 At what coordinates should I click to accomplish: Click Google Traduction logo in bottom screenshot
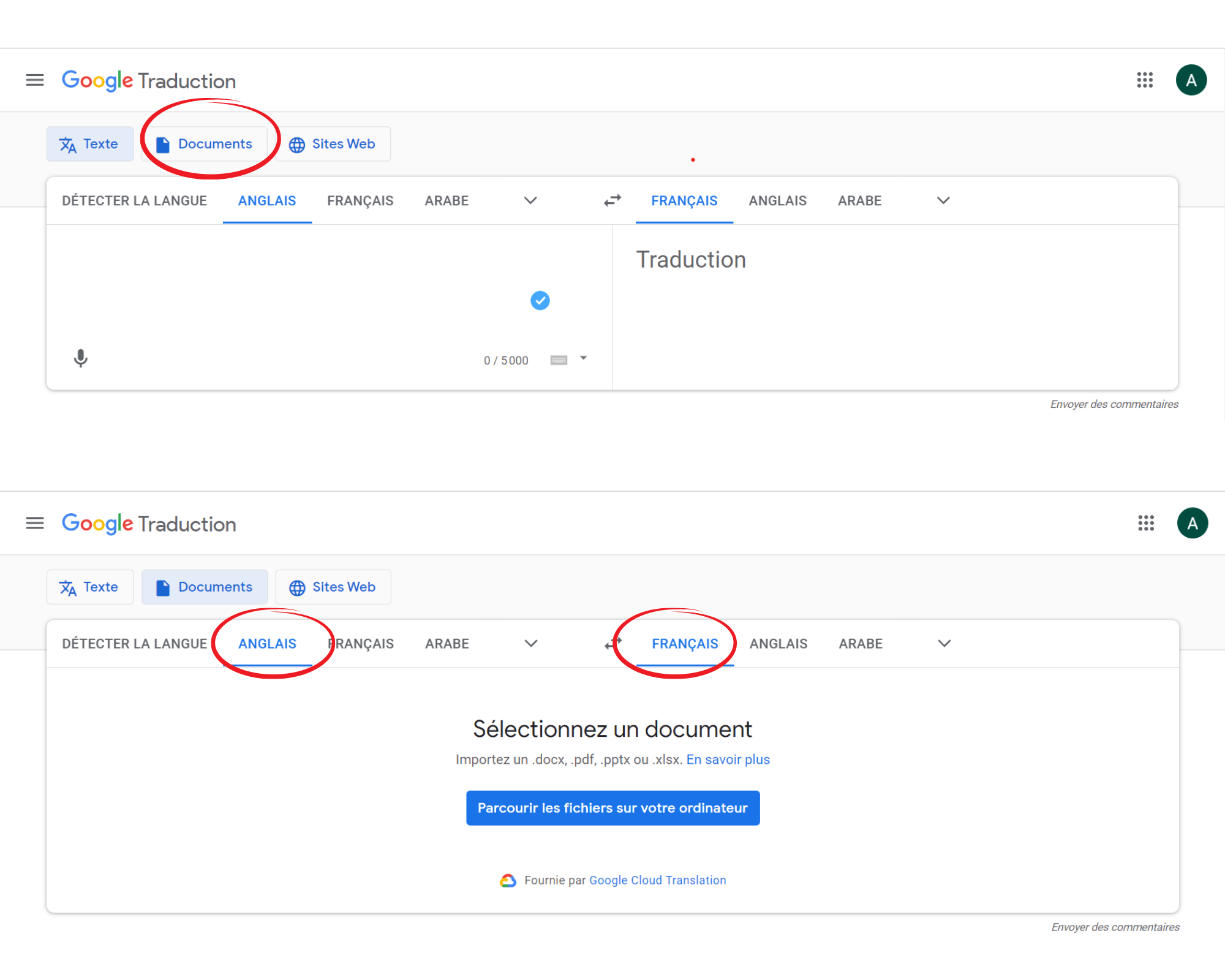(149, 524)
